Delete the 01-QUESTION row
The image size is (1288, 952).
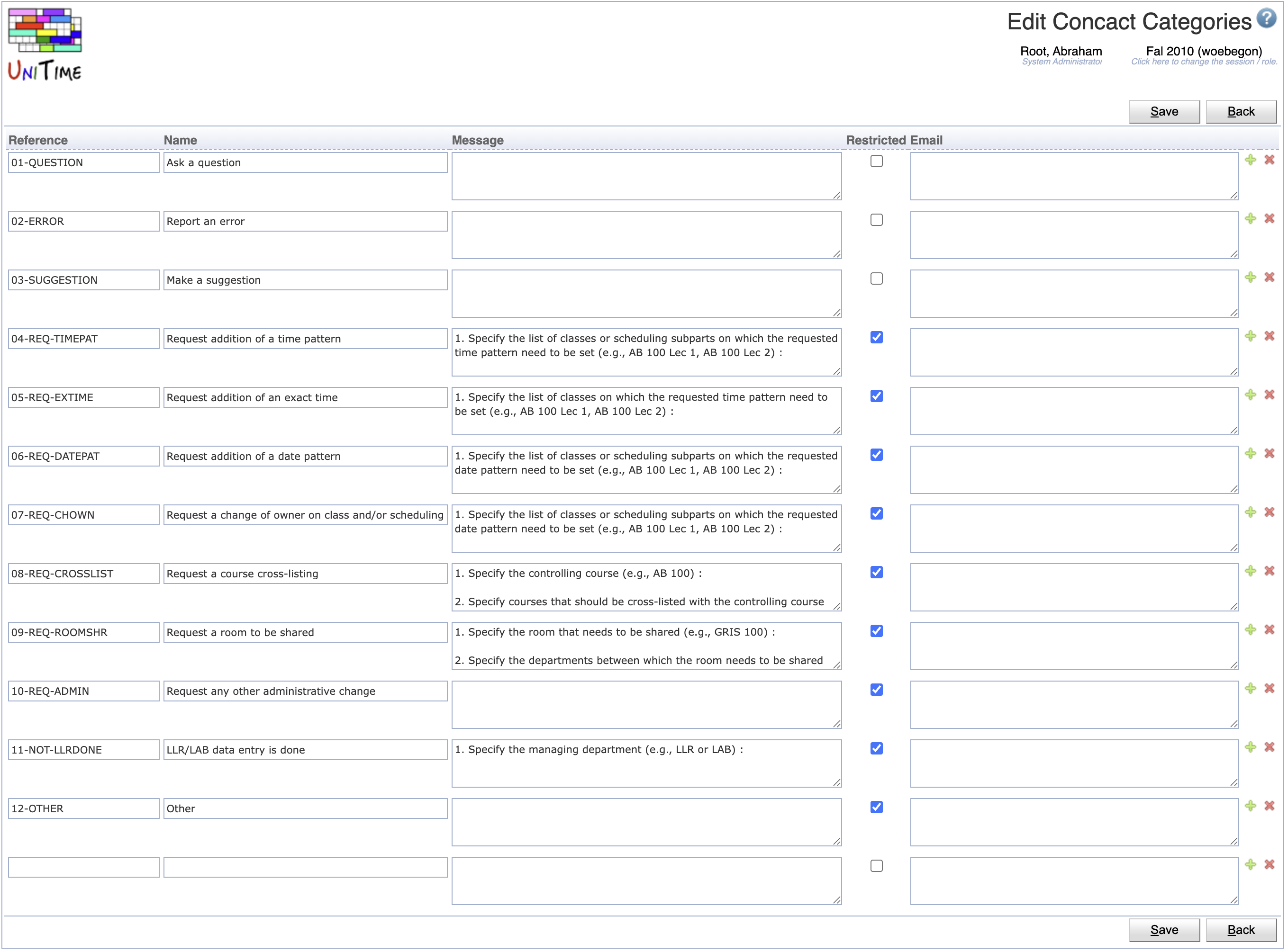click(1270, 160)
